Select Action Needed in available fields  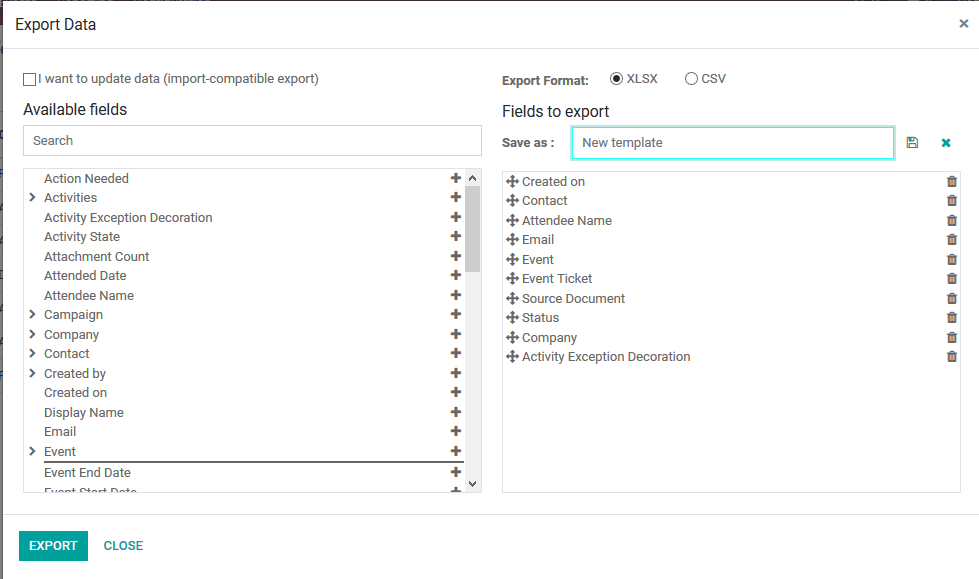(86, 179)
